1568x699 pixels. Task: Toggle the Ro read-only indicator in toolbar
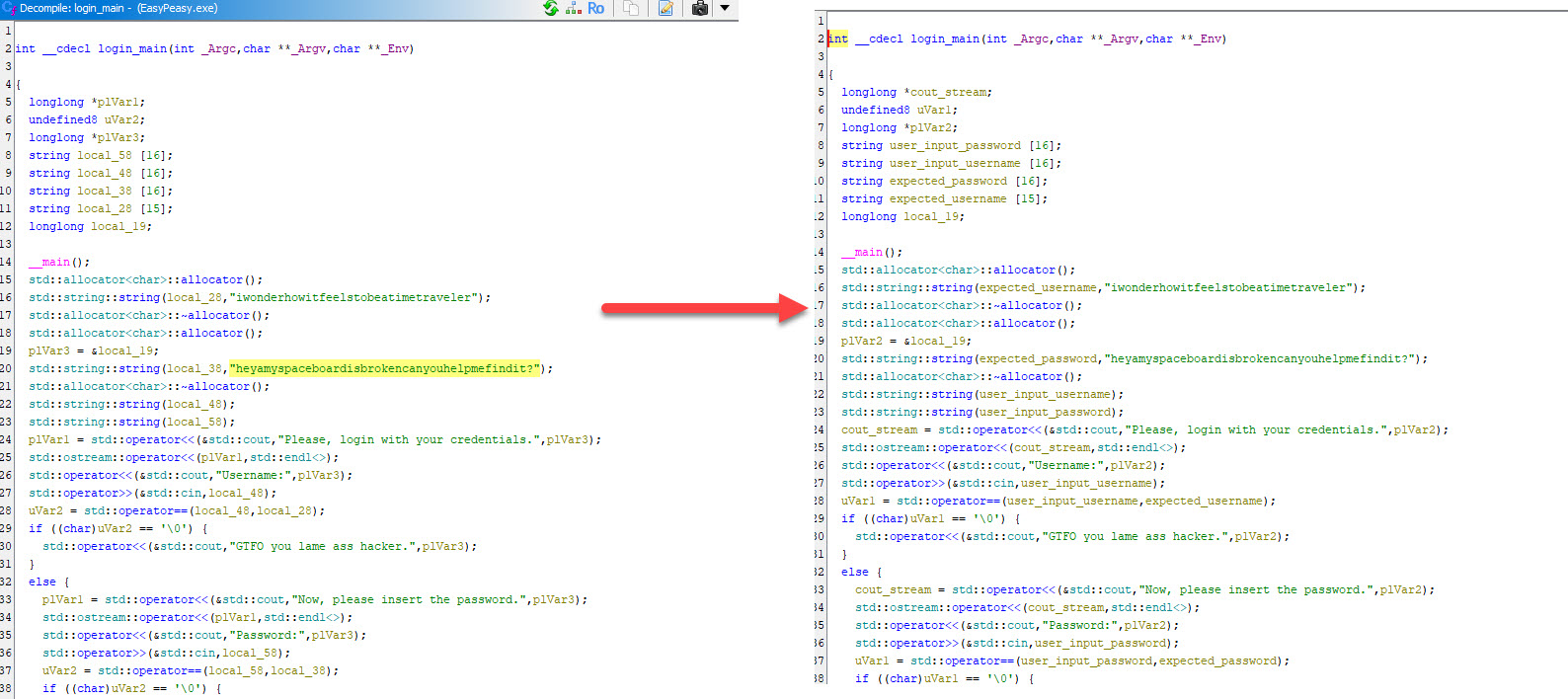tap(595, 9)
